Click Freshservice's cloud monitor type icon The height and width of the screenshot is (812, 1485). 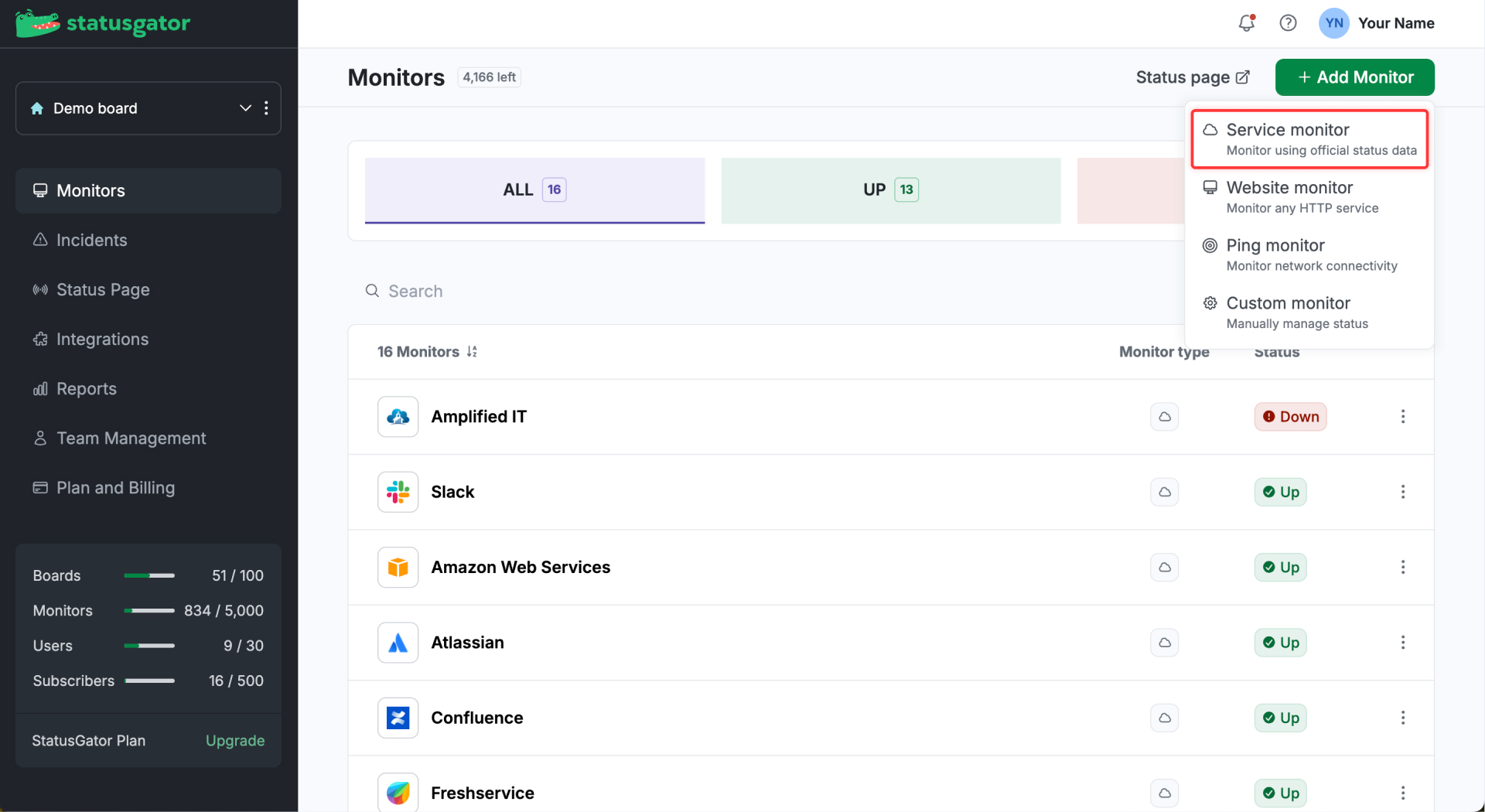1164,793
